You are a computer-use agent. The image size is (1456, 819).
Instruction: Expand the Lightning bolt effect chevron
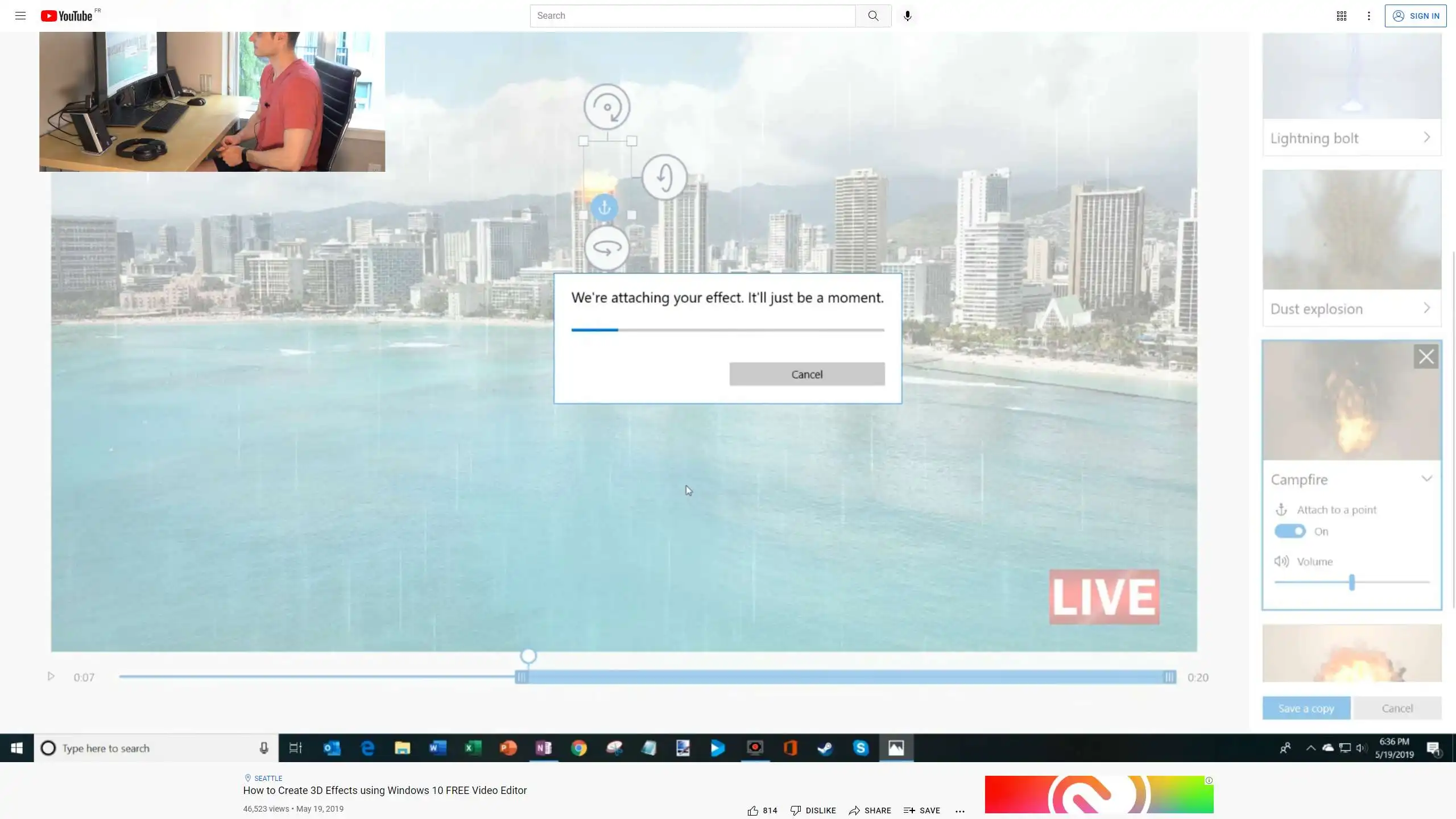[x=1426, y=138]
